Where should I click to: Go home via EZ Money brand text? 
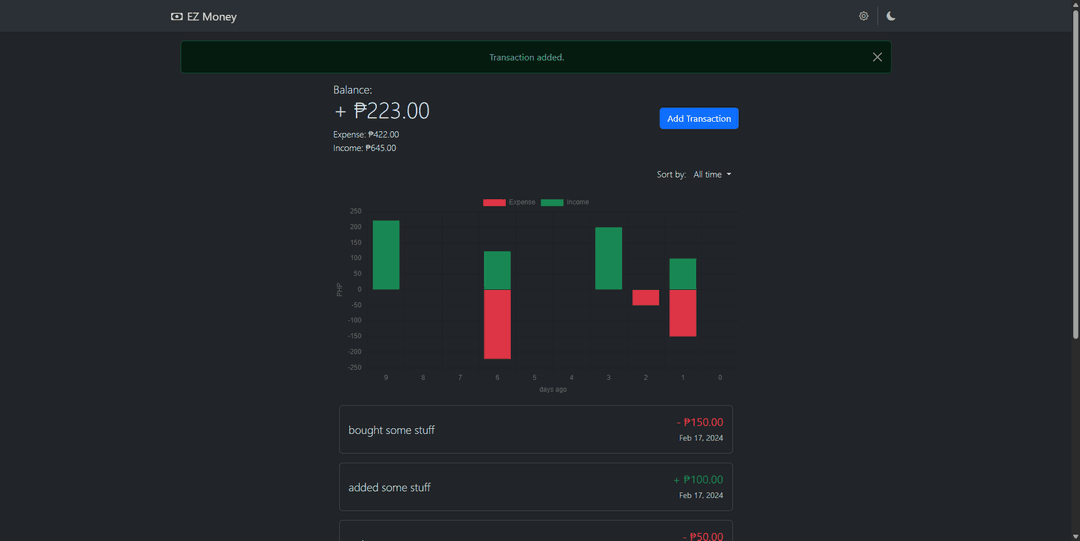[x=212, y=16]
